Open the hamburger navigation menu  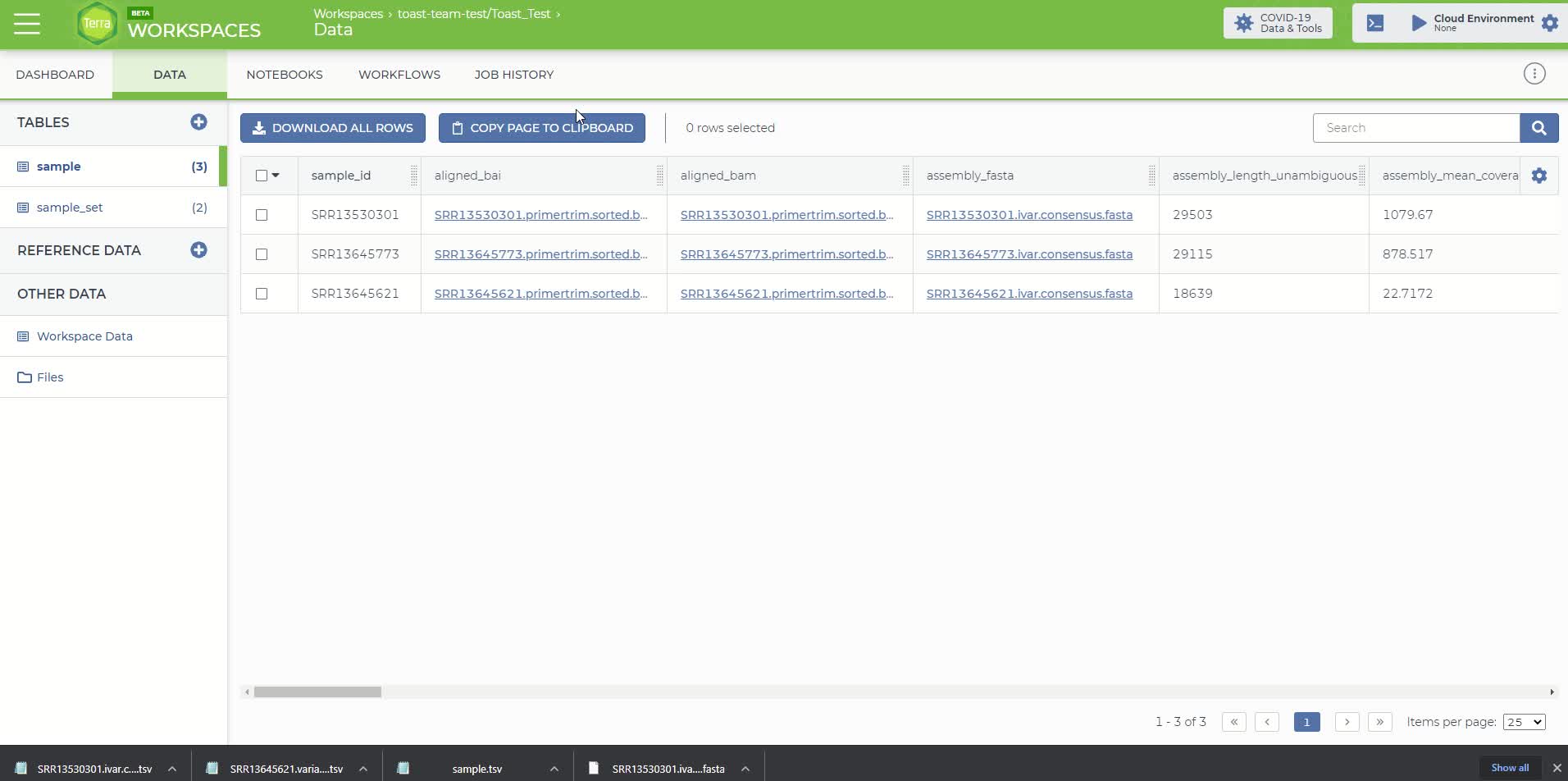point(27,24)
